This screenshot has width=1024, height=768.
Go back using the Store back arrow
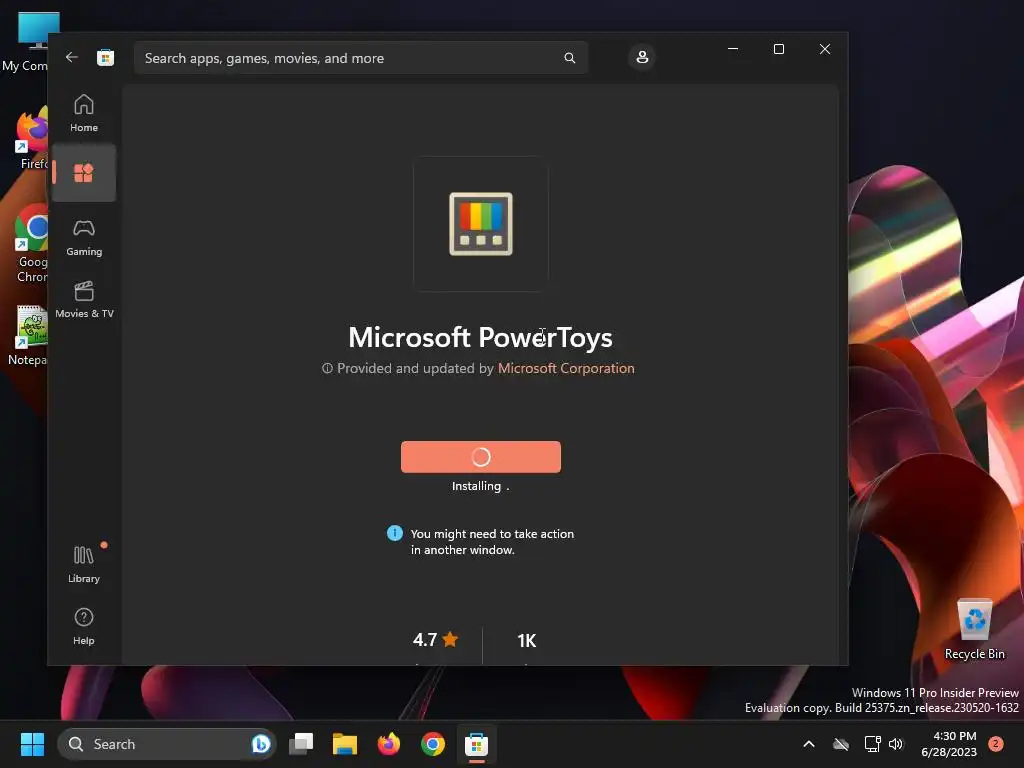coord(72,57)
